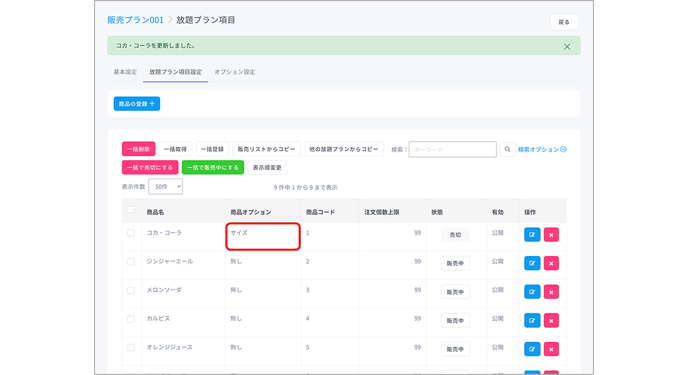Screen dimensions: 688x375
Task: Toggle 販売中 status for メロンソーダ
Action: coord(455,292)
